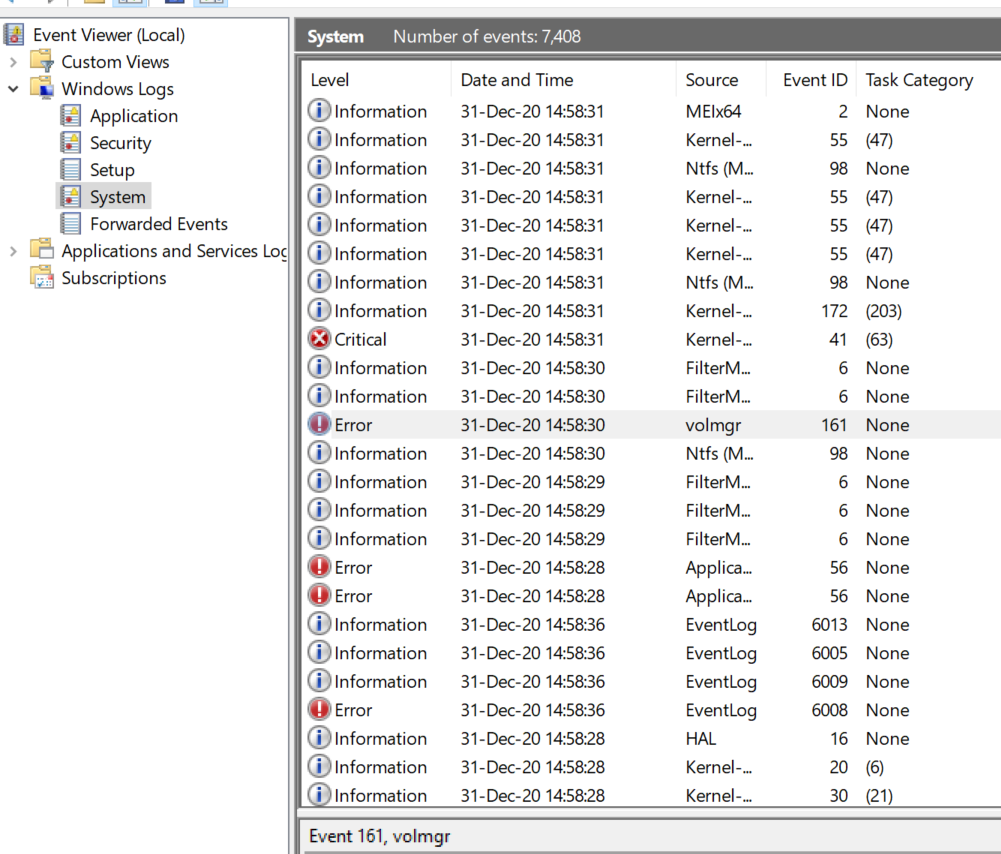
Task: Sort events by the Level column
Action: tap(330, 81)
